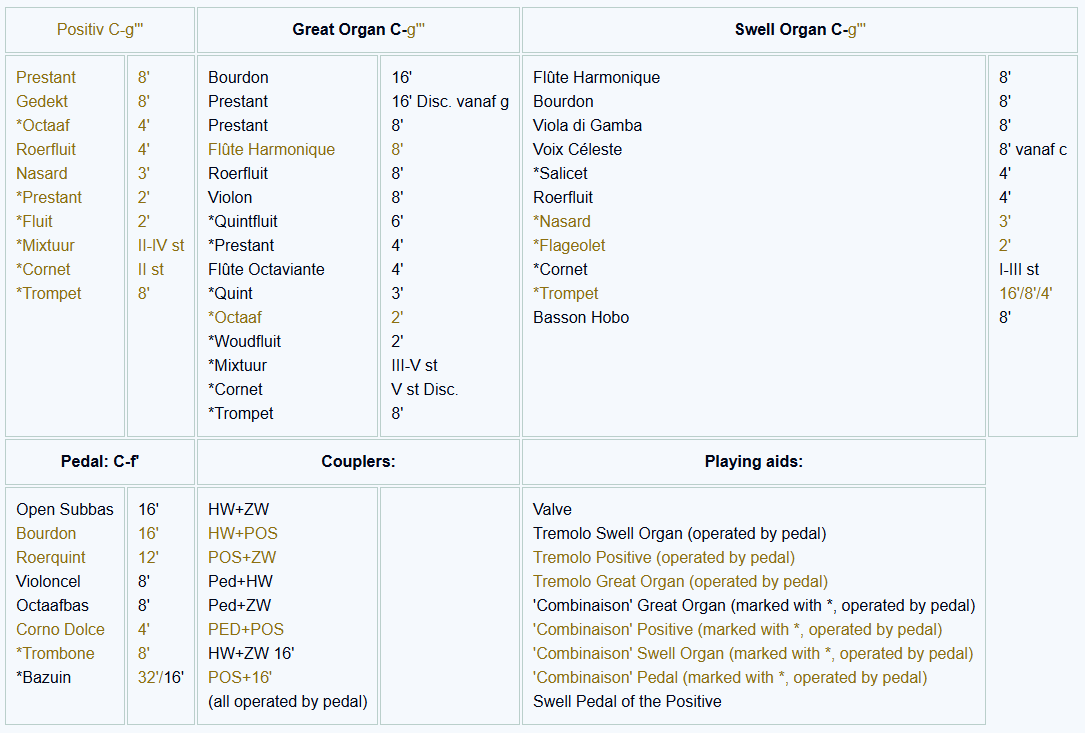The width and height of the screenshot is (1085, 733).
Task: Click the Corno Dolce link
Action: coord(60,629)
